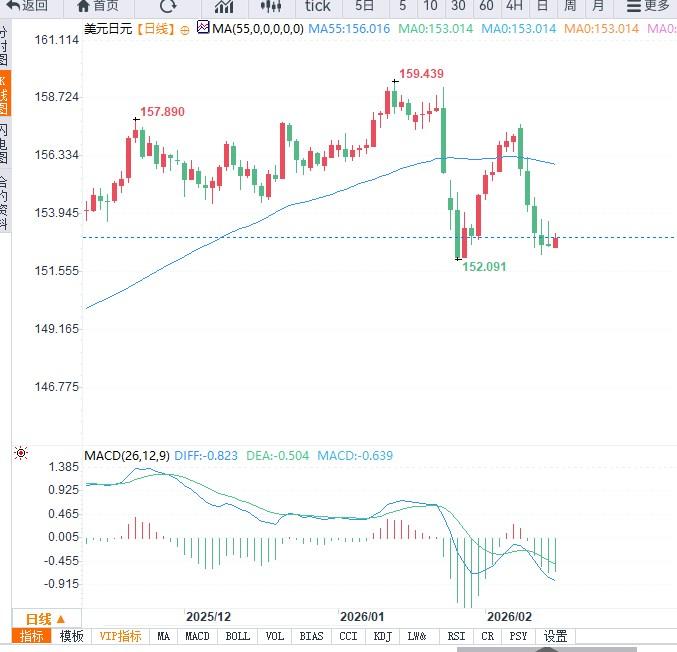Click the candle at 159.439 high
The image size is (677, 652).
tap(395, 99)
